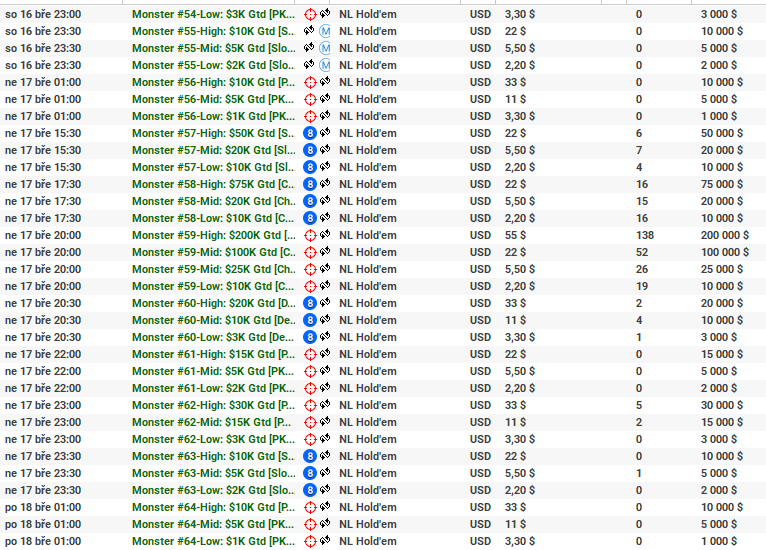The height and width of the screenshot is (550, 766).
Task: Click the crosshair icon in Monster #56-High row
Action: pyautogui.click(x=310, y=83)
